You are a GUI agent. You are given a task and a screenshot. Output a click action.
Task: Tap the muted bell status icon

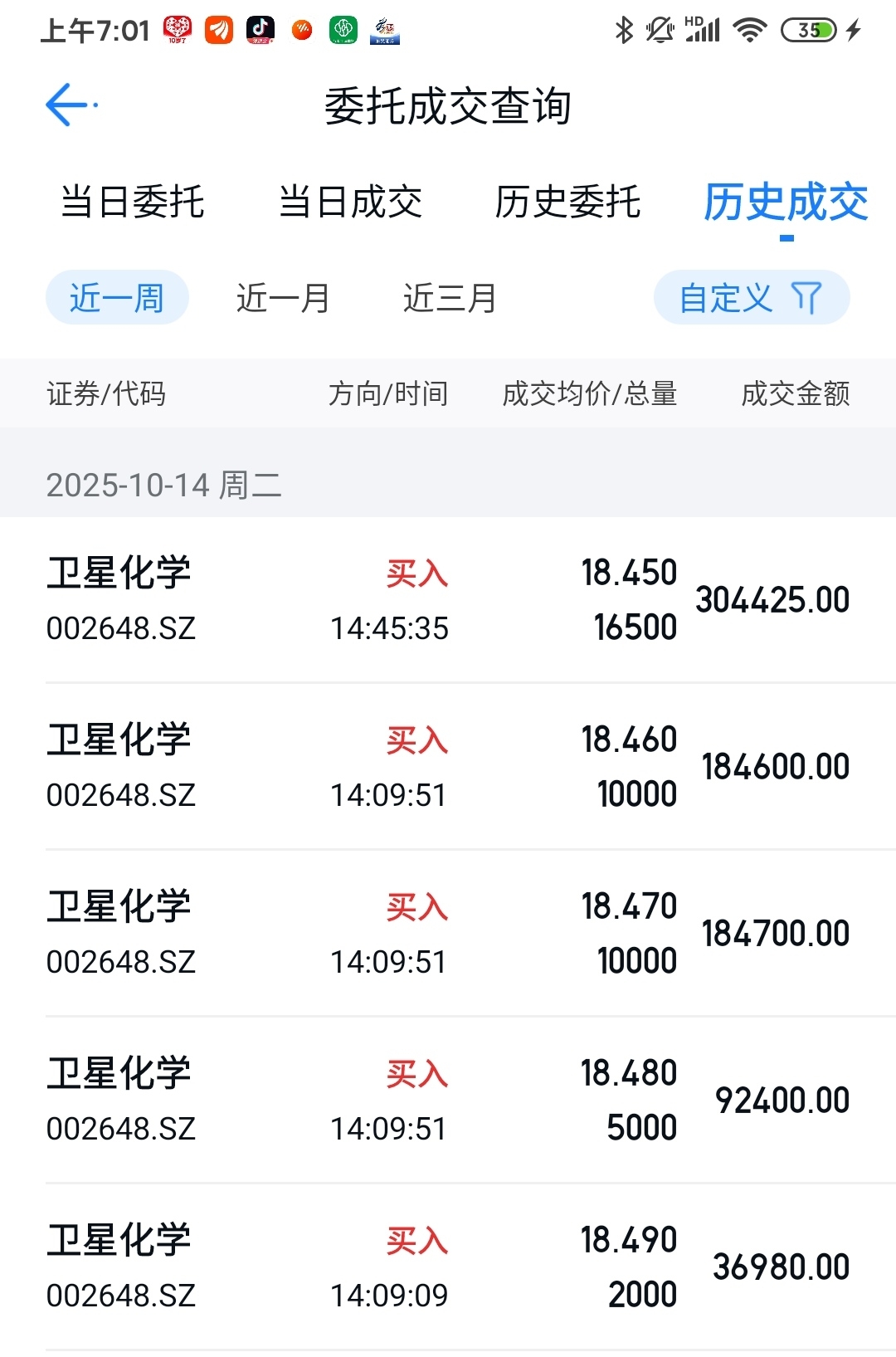tap(660, 31)
